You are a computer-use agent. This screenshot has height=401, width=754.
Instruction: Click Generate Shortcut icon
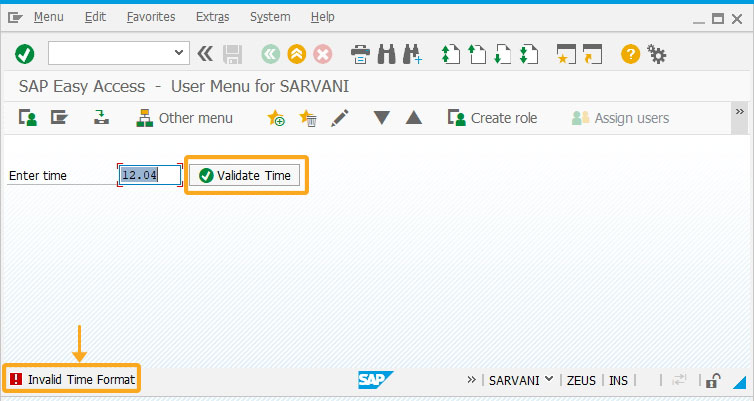coord(592,54)
